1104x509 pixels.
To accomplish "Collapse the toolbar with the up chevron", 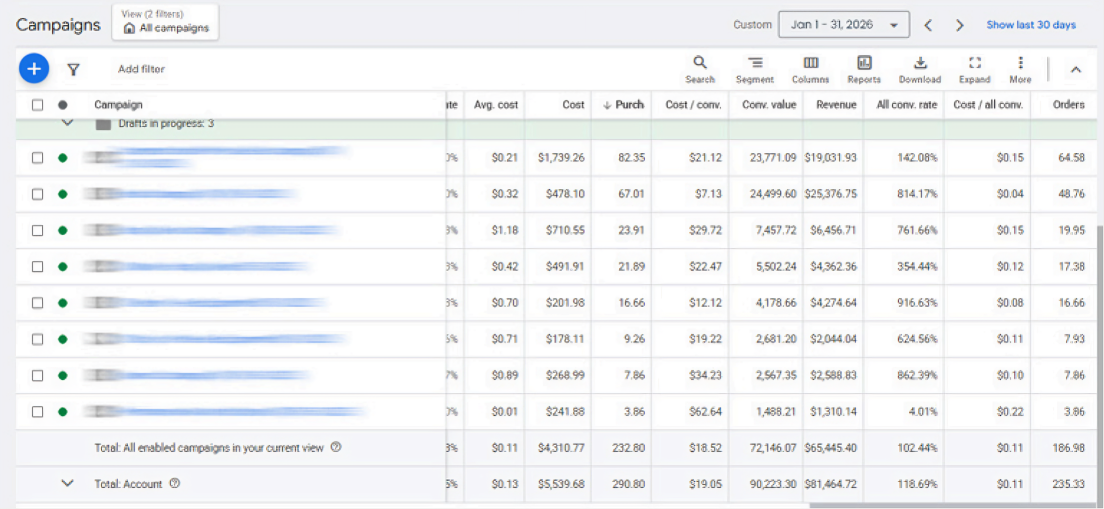I will [1075, 69].
